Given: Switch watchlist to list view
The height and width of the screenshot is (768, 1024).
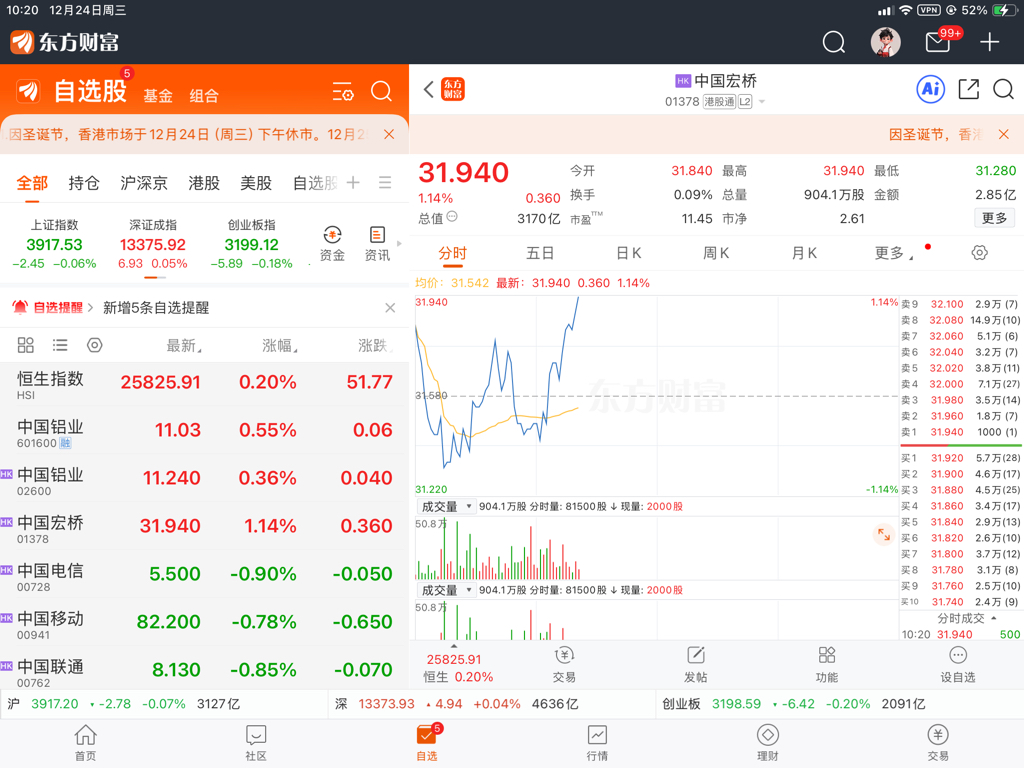Looking at the screenshot, I should 60,345.
